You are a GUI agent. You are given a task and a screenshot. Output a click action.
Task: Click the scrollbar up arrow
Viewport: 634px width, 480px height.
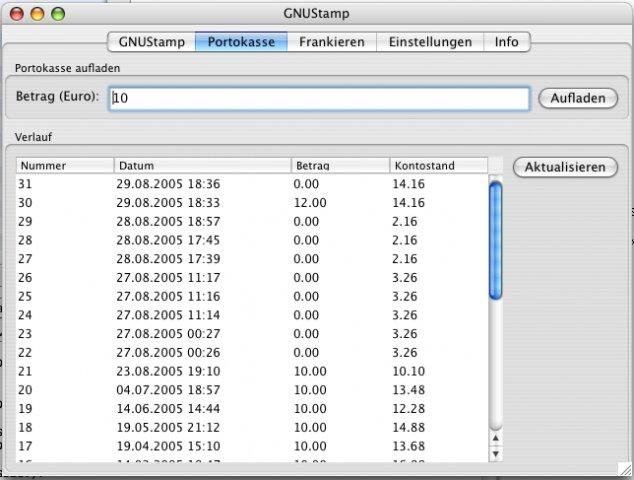(x=496, y=438)
